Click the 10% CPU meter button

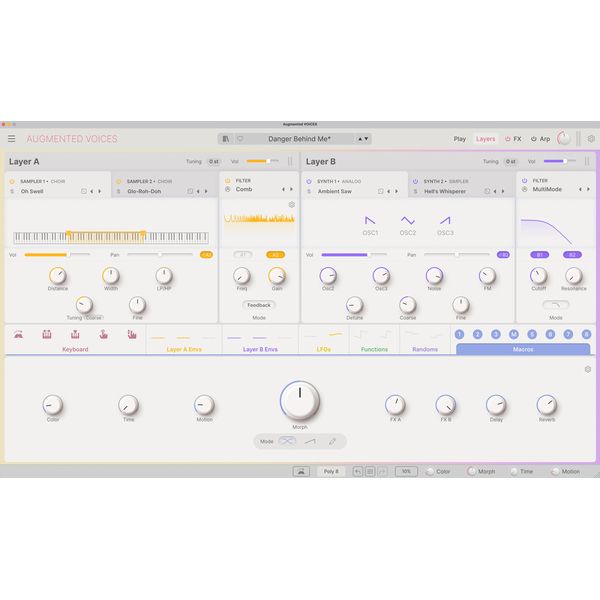click(406, 471)
